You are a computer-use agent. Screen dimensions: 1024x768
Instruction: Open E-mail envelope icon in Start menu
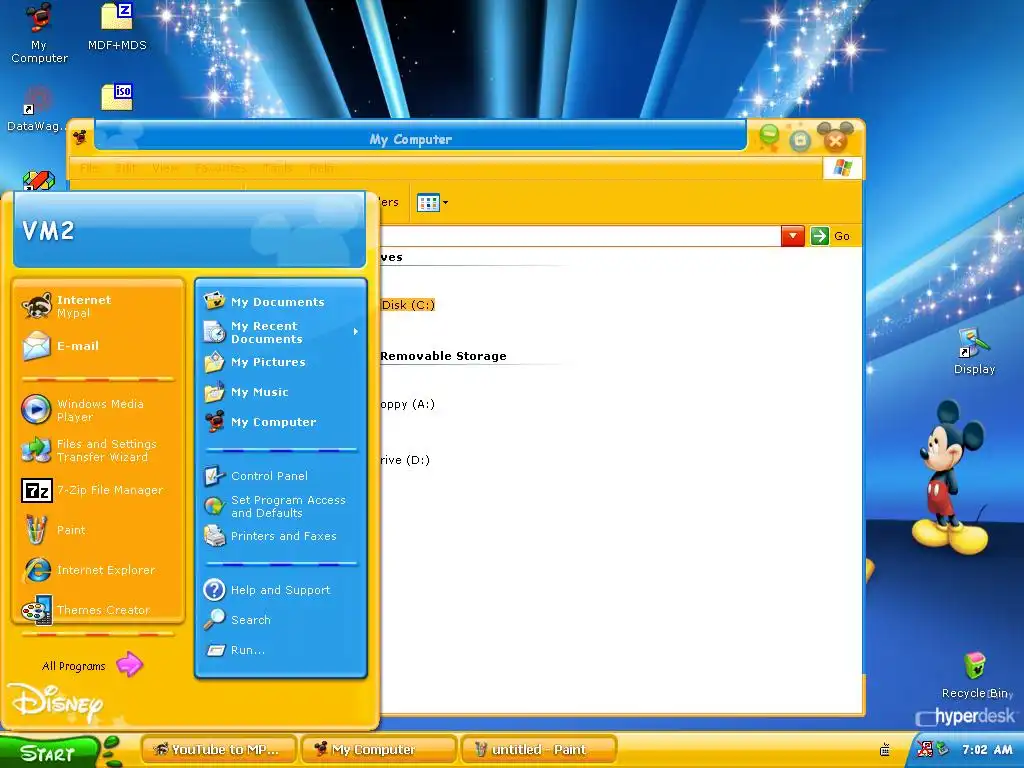pos(36,346)
